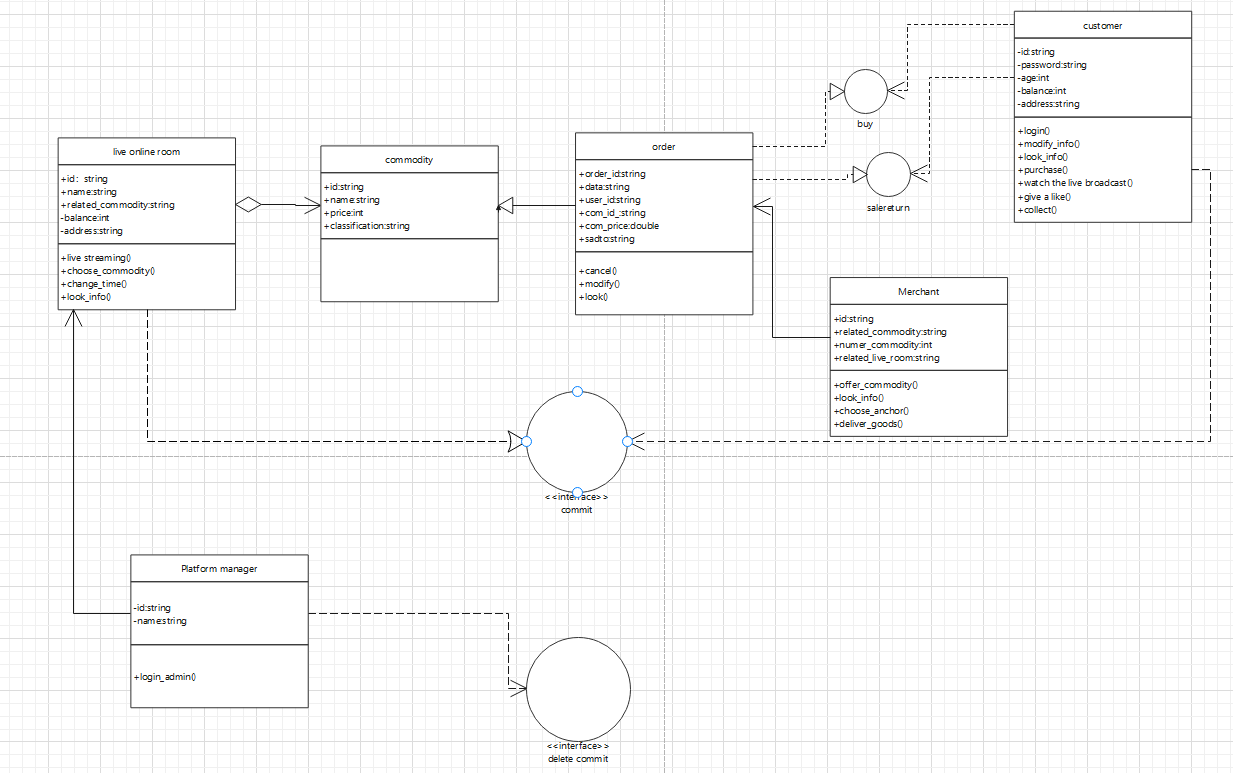Screen dimensions: 1233x773
Task: Select the "live online room" class title
Action: pos(147,151)
